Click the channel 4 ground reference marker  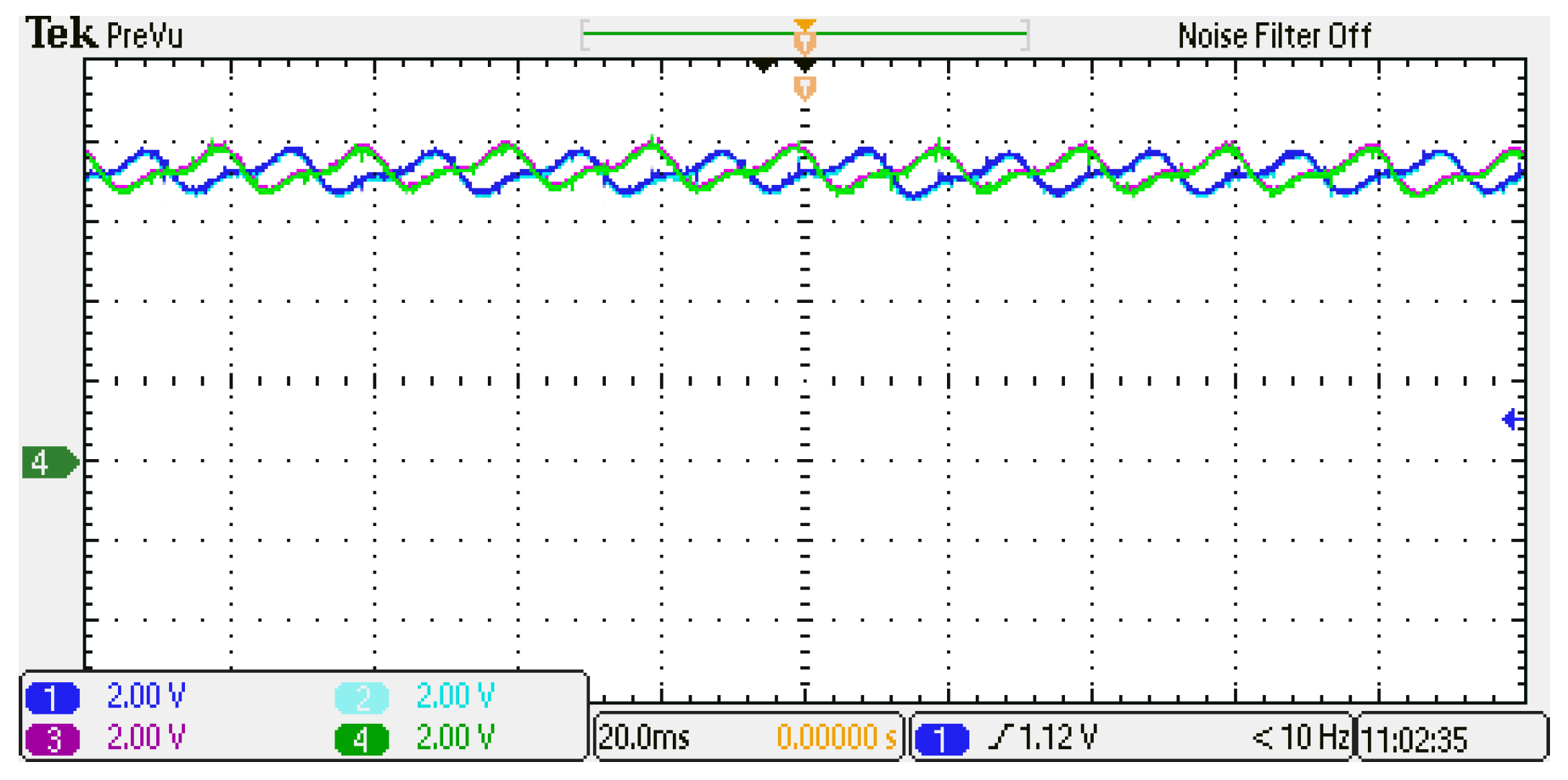tap(49, 462)
